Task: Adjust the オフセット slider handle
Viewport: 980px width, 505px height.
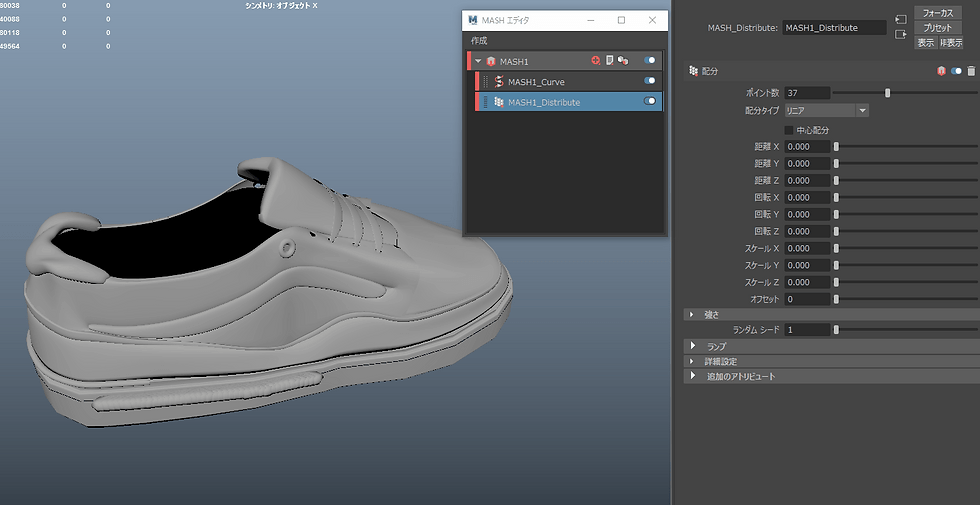Action: click(836, 299)
